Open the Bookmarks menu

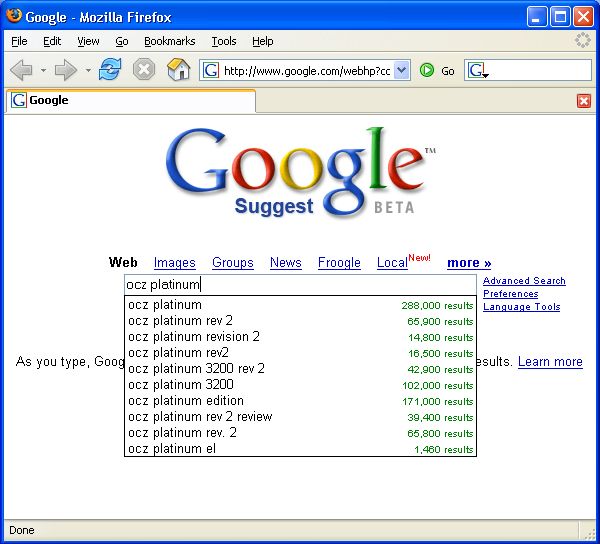pos(167,41)
